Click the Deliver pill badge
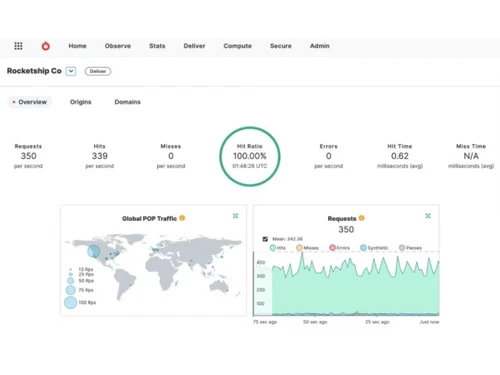Viewport: 500px width, 375px height. coord(98,71)
